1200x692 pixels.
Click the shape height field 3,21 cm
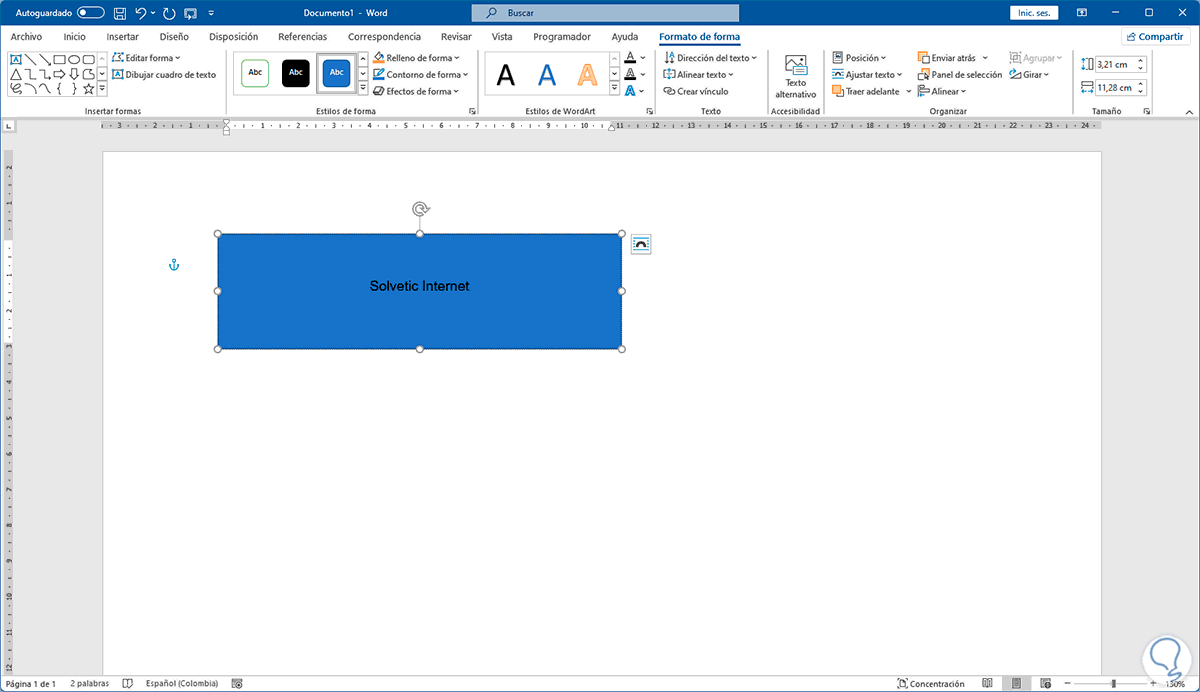1115,63
